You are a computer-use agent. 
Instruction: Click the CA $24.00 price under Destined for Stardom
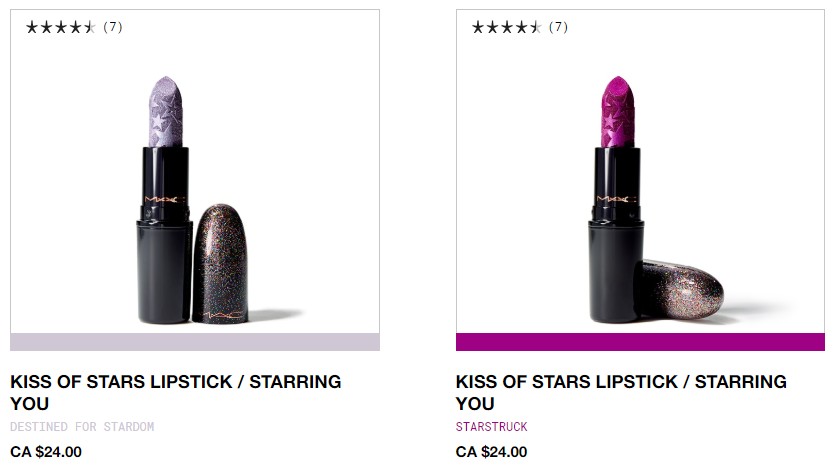coord(45,452)
